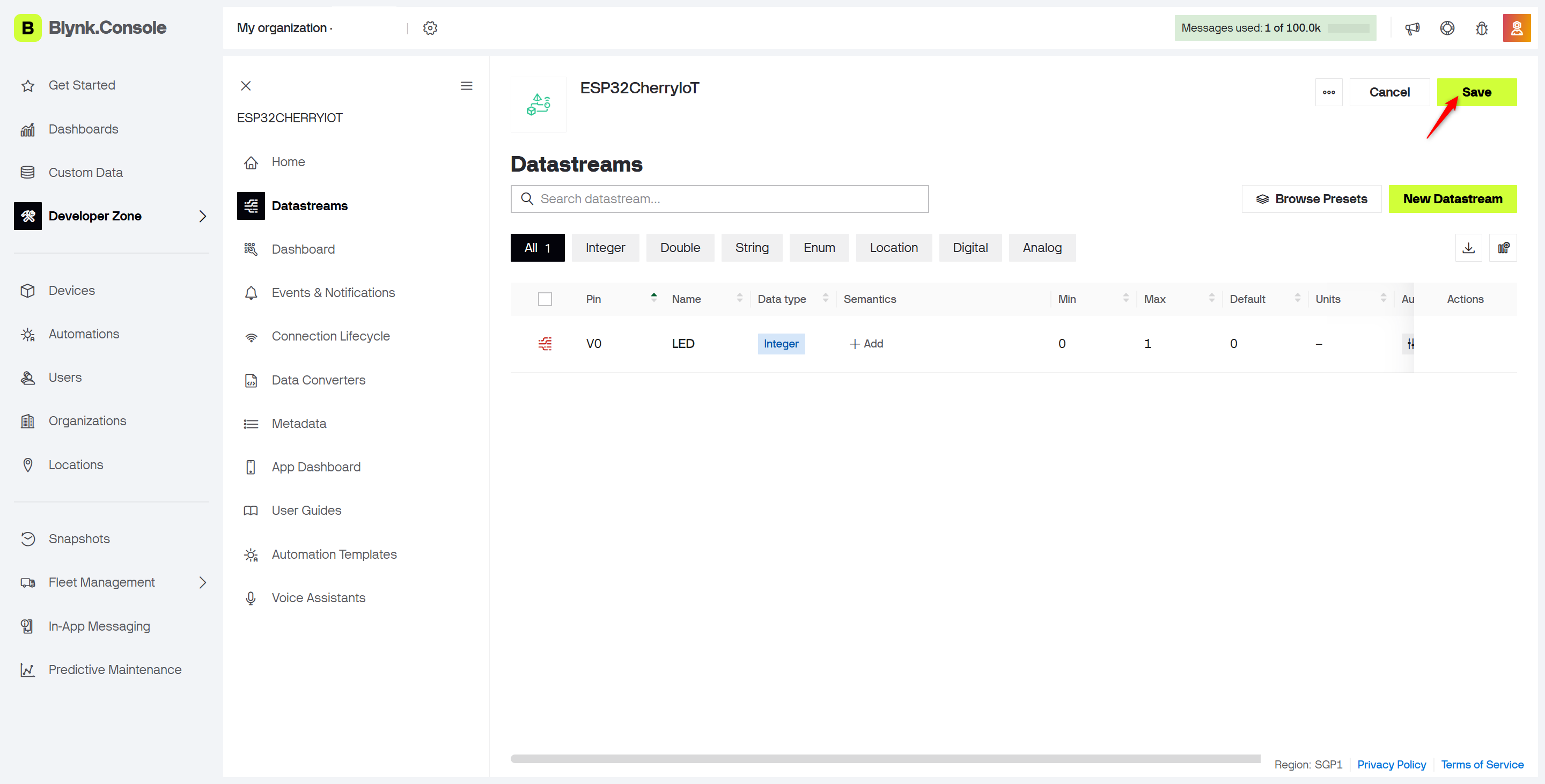
Task: Open the help lifebuoy icon
Action: [x=1447, y=28]
